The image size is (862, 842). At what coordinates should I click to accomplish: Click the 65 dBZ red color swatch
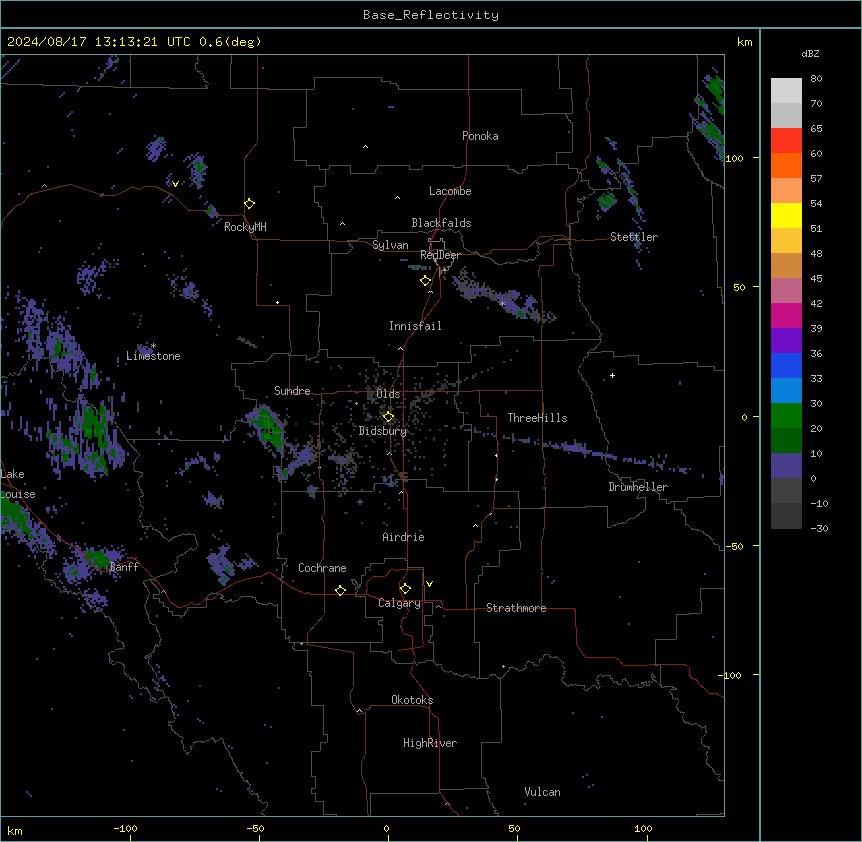pos(786,140)
